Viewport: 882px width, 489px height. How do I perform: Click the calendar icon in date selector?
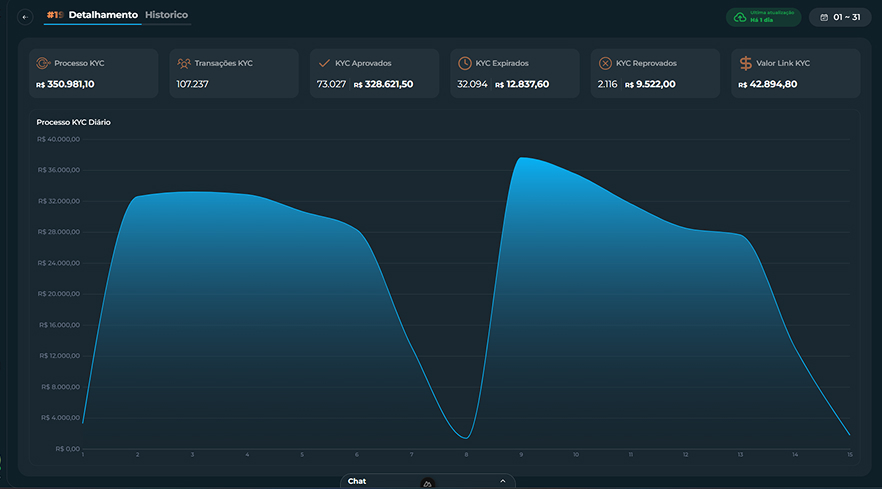[x=824, y=17]
